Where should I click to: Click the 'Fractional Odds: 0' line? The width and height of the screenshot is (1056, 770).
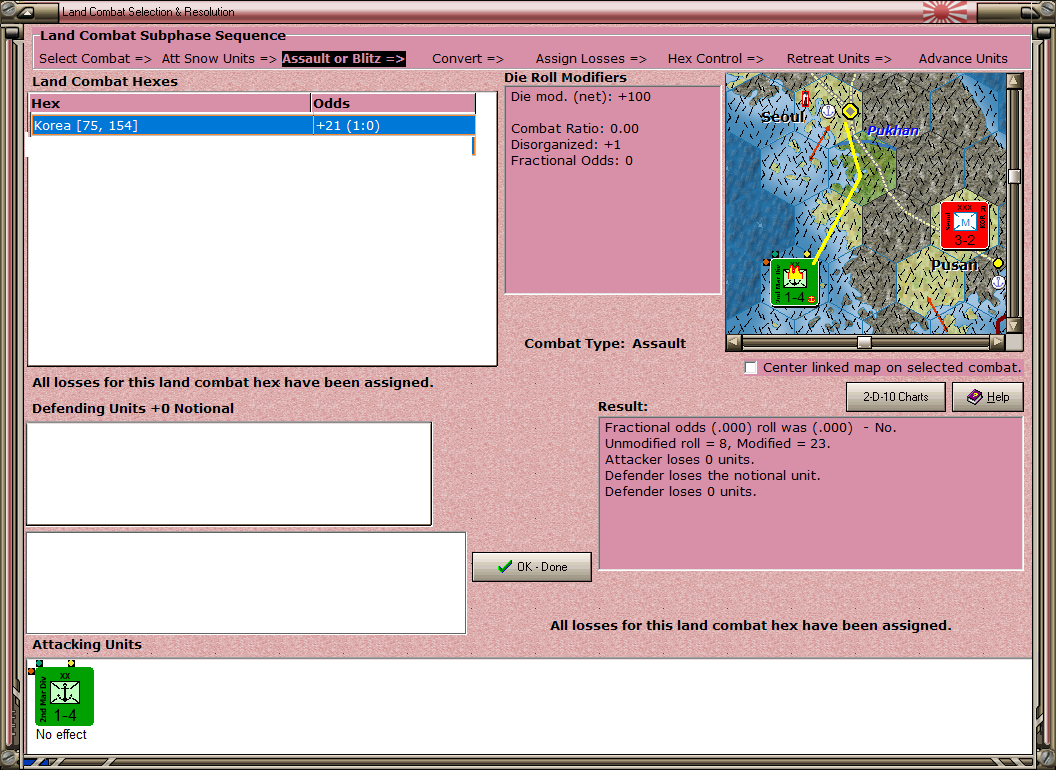(x=572, y=160)
